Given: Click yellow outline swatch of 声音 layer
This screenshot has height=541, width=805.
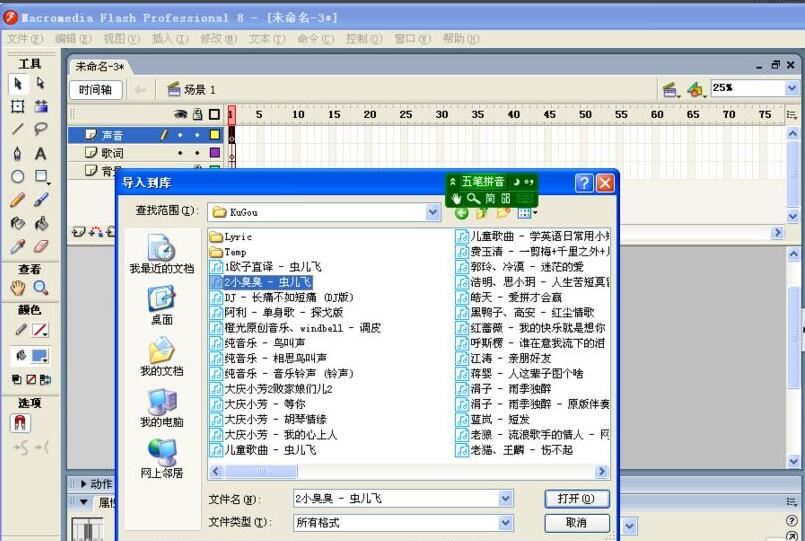Looking at the screenshot, I should click(x=215, y=135).
